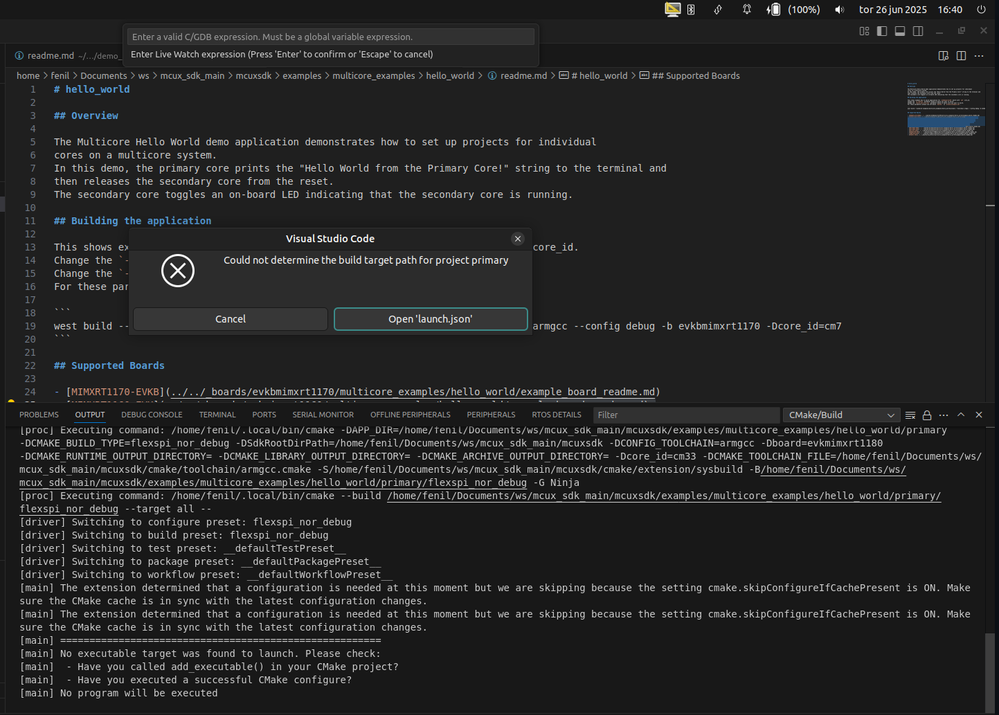999x715 pixels.
Task: Click the power button in top bar
Action: point(981,10)
